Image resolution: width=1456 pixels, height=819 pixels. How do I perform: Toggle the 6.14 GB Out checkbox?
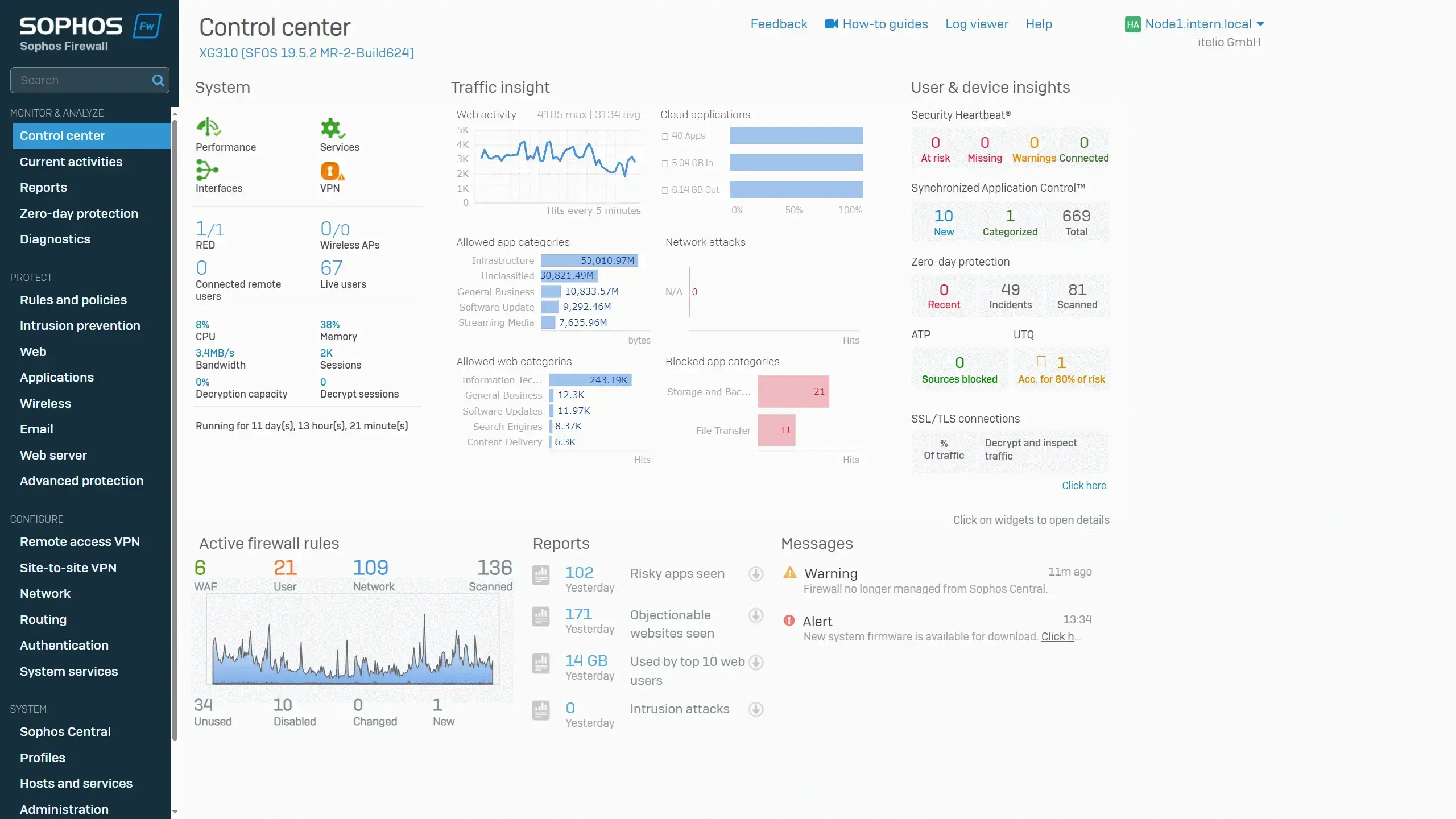click(664, 190)
